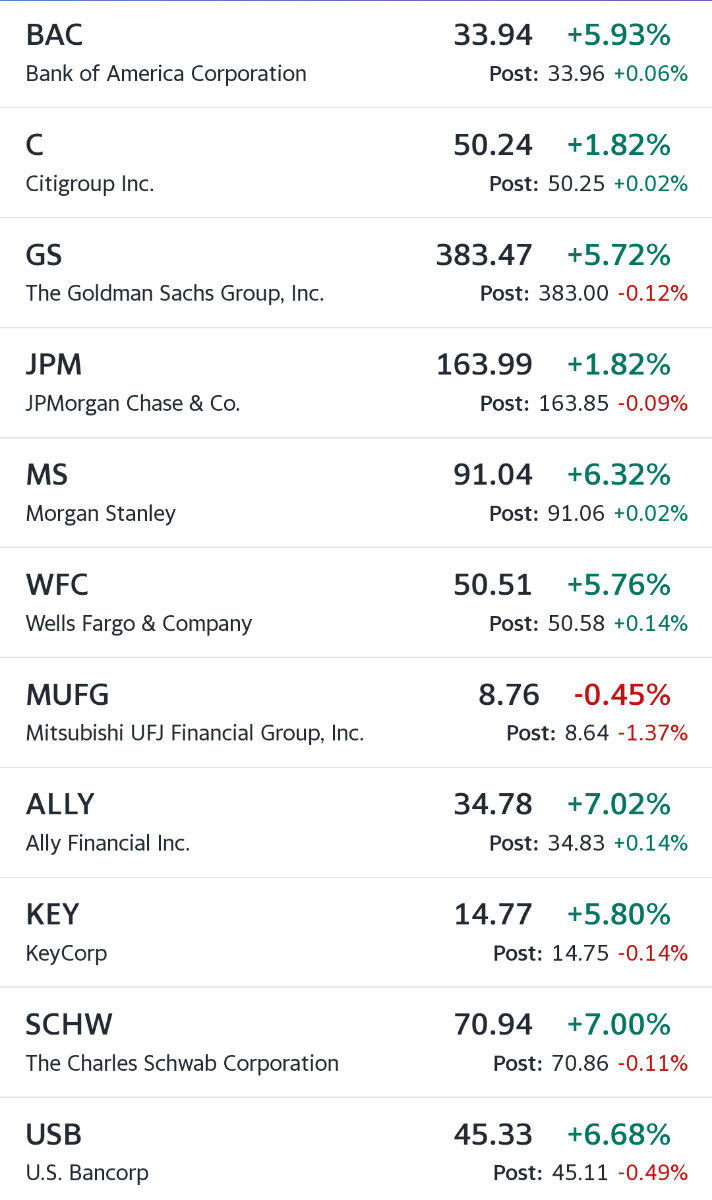This screenshot has width=712, height=1200.
Task: Select The Charles Schwab Corporation name
Action: point(182,1064)
